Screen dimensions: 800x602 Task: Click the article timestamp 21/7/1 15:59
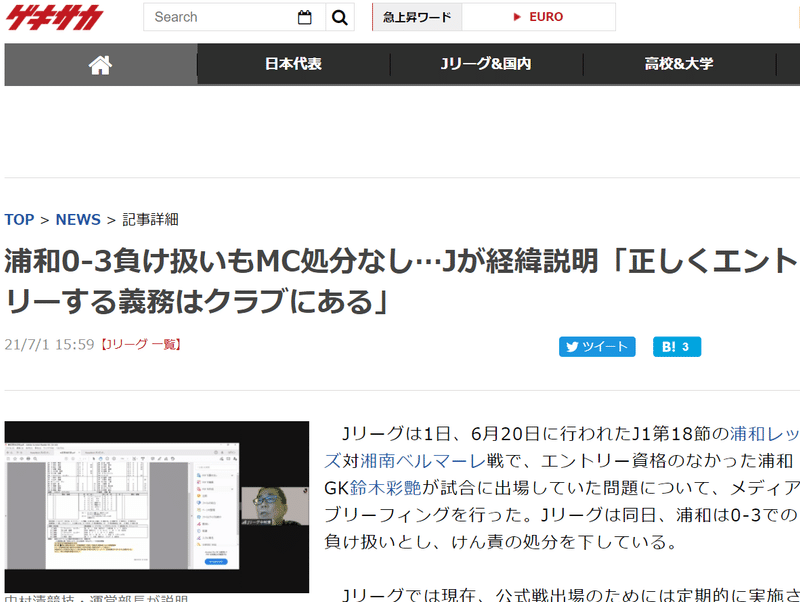point(49,344)
